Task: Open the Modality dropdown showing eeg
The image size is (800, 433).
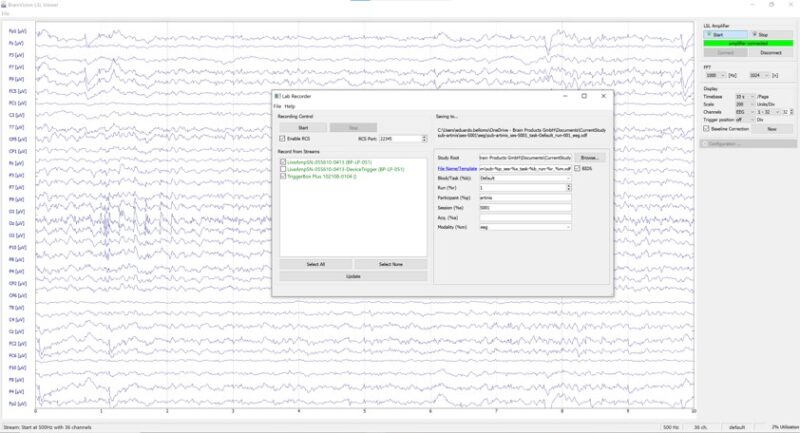Action: click(x=525, y=227)
